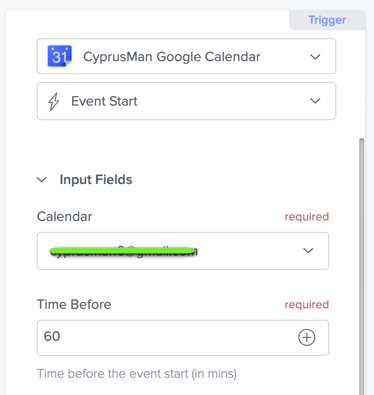374x395 pixels.
Task: Click the lightning bolt trigger icon
Action: coord(54,101)
